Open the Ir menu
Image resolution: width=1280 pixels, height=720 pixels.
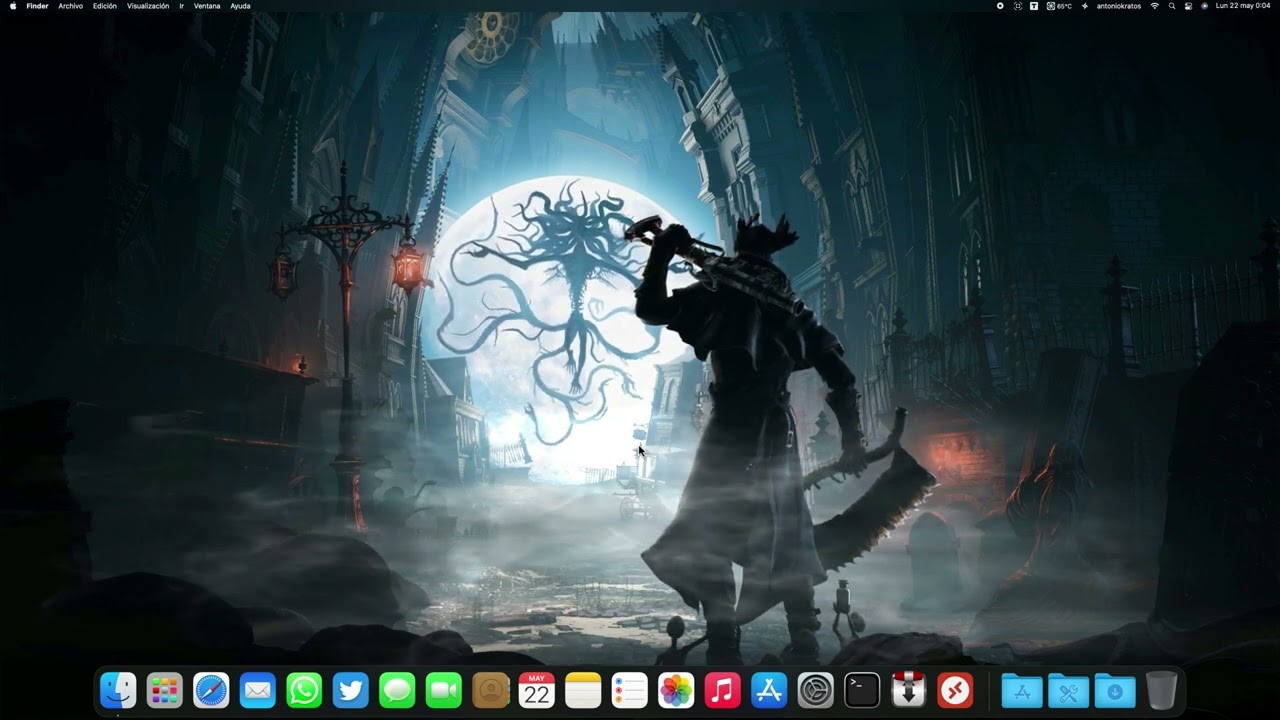(x=181, y=6)
